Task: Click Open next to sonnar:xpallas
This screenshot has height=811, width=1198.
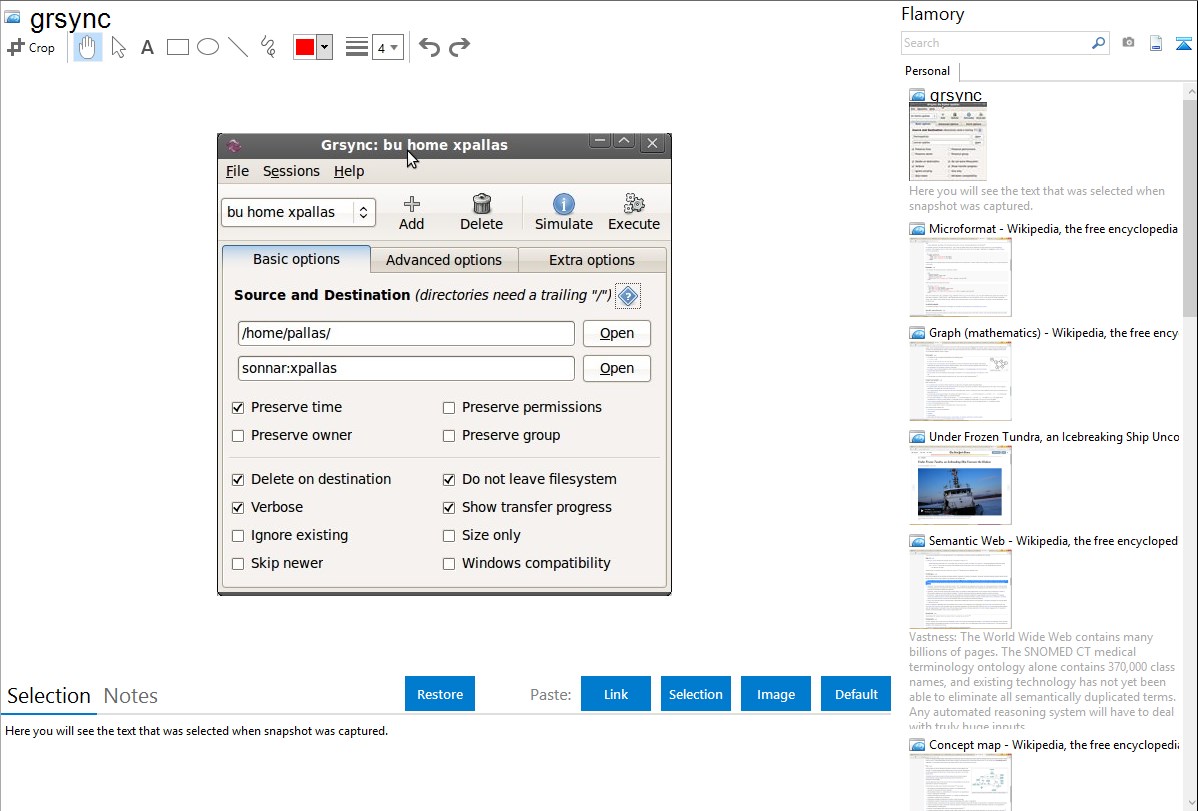Action: point(617,368)
